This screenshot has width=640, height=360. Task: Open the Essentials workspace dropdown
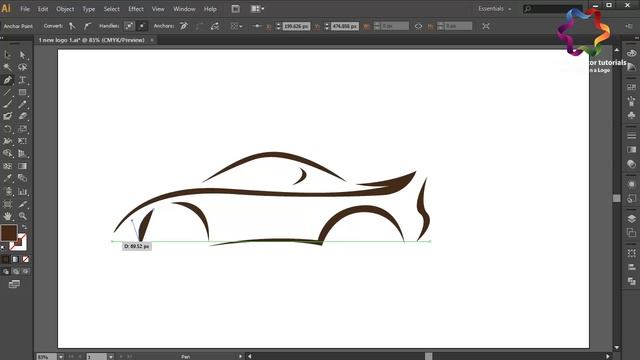coord(494,9)
